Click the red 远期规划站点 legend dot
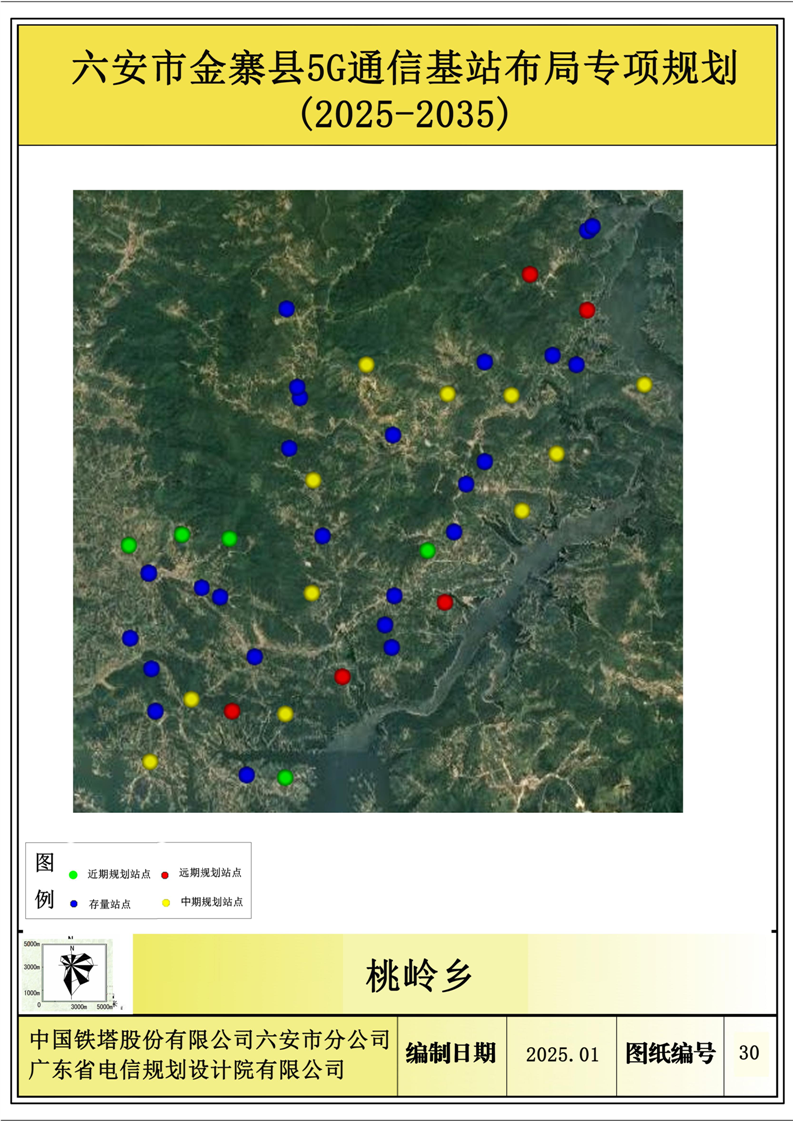The width and height of the screenshot is (793, 1122). pos(165,874)
